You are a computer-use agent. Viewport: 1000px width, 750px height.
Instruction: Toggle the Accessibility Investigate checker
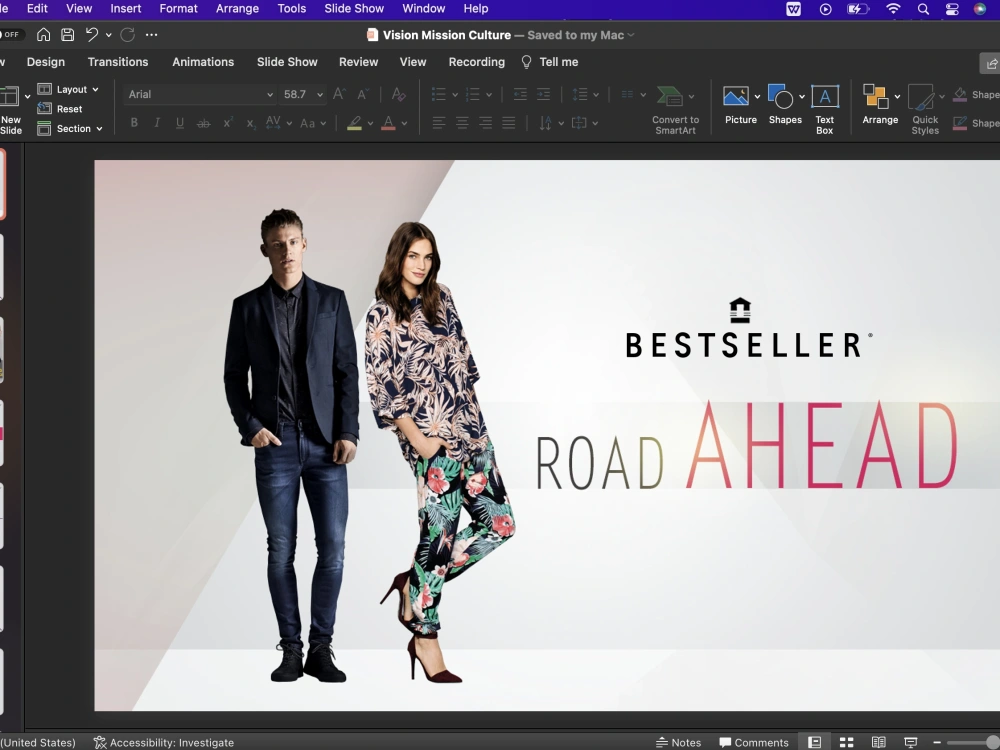point(163,743)
